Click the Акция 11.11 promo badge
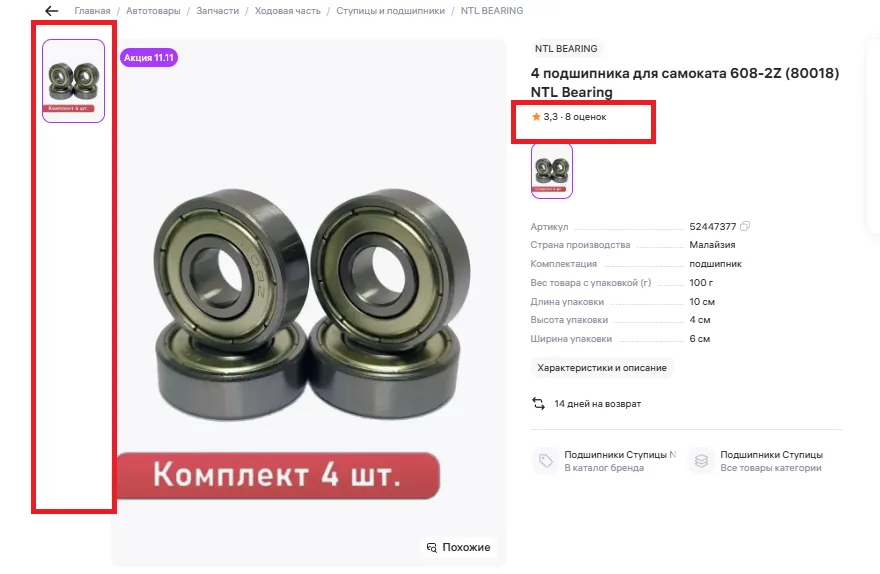This screenshot has width=880, height=574. pyautogui.click(x=149, y=57)
